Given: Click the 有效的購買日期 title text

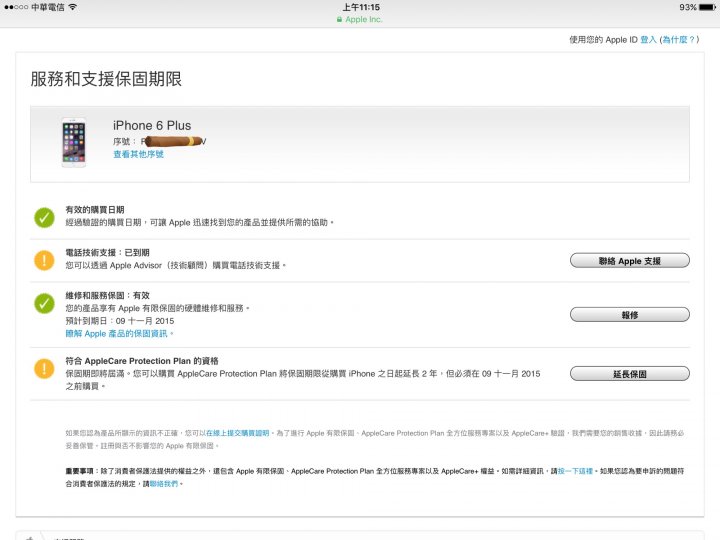Looking at the screenshot, I should point(95,210).
